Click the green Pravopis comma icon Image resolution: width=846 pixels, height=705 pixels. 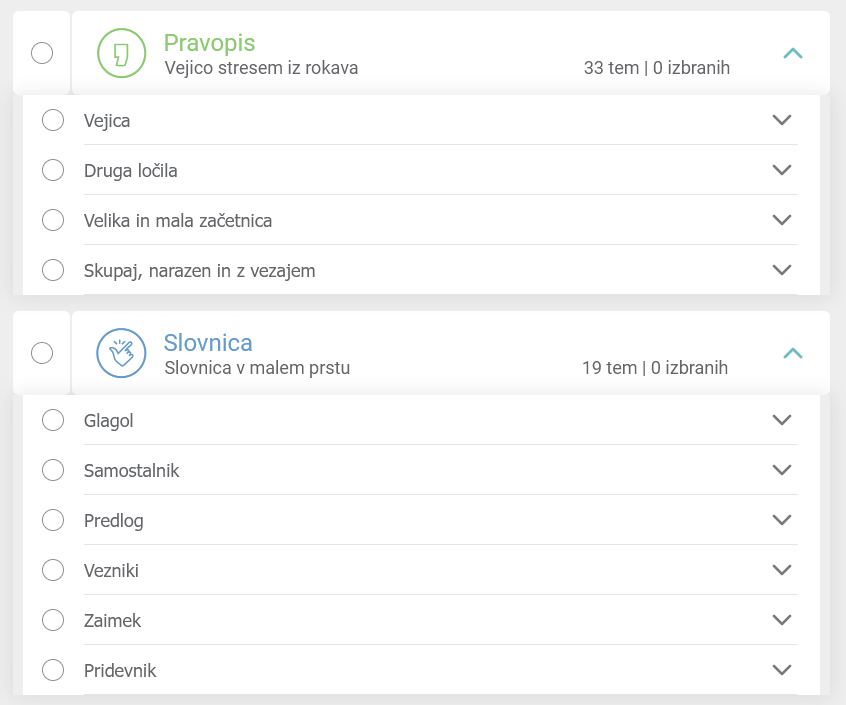click(x=122, y=53)
